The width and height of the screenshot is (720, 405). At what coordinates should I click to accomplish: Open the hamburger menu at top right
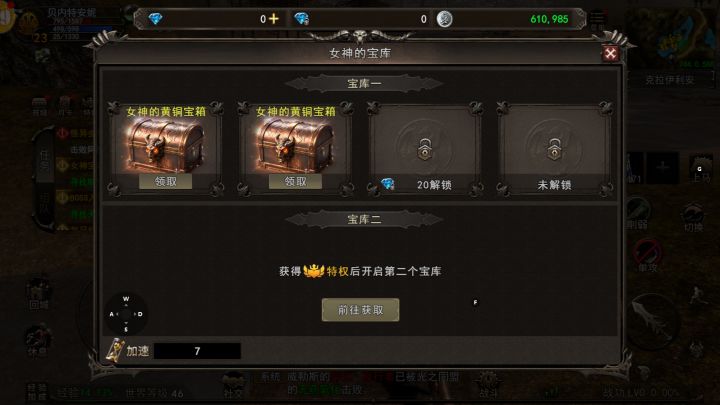(x=597, y=17)
